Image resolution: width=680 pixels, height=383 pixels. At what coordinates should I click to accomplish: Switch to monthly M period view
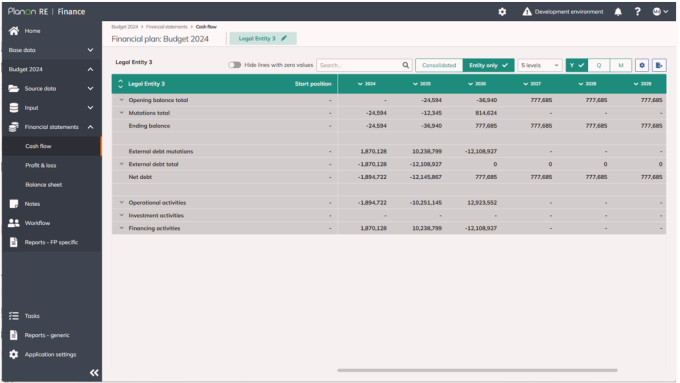tap(621, 65)
